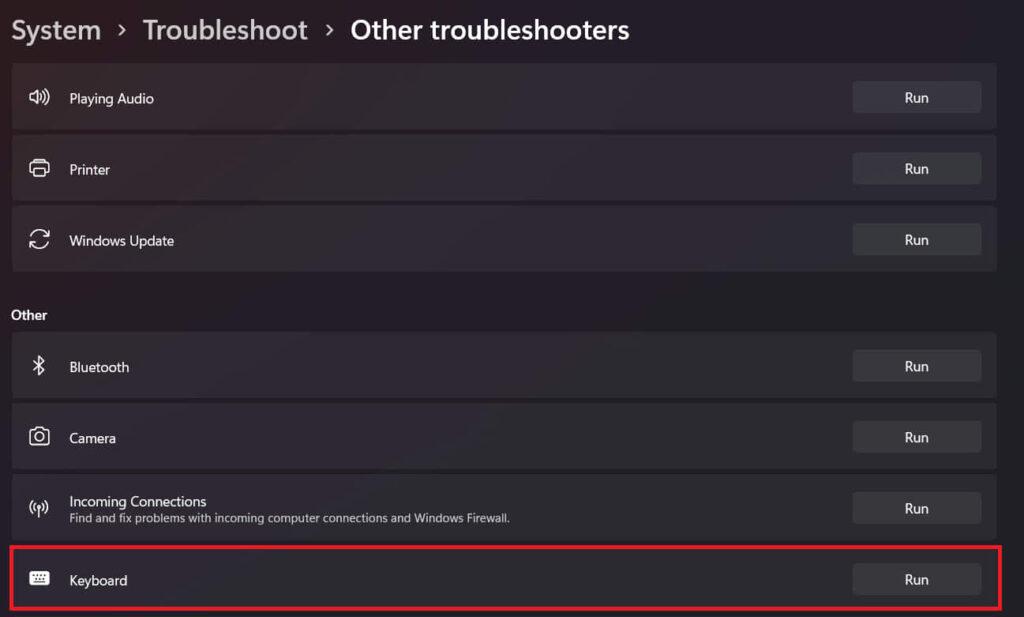
Task: Run the Bluetooth troubleshooter
Action: click(x=916, y=366)
